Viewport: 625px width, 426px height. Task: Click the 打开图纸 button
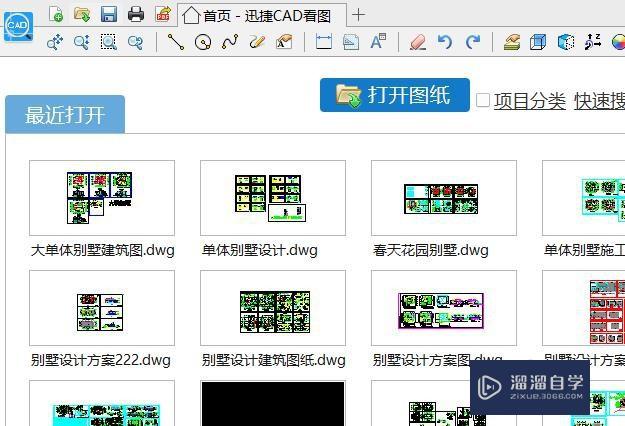pyautogui.click(x=395, y=95)
